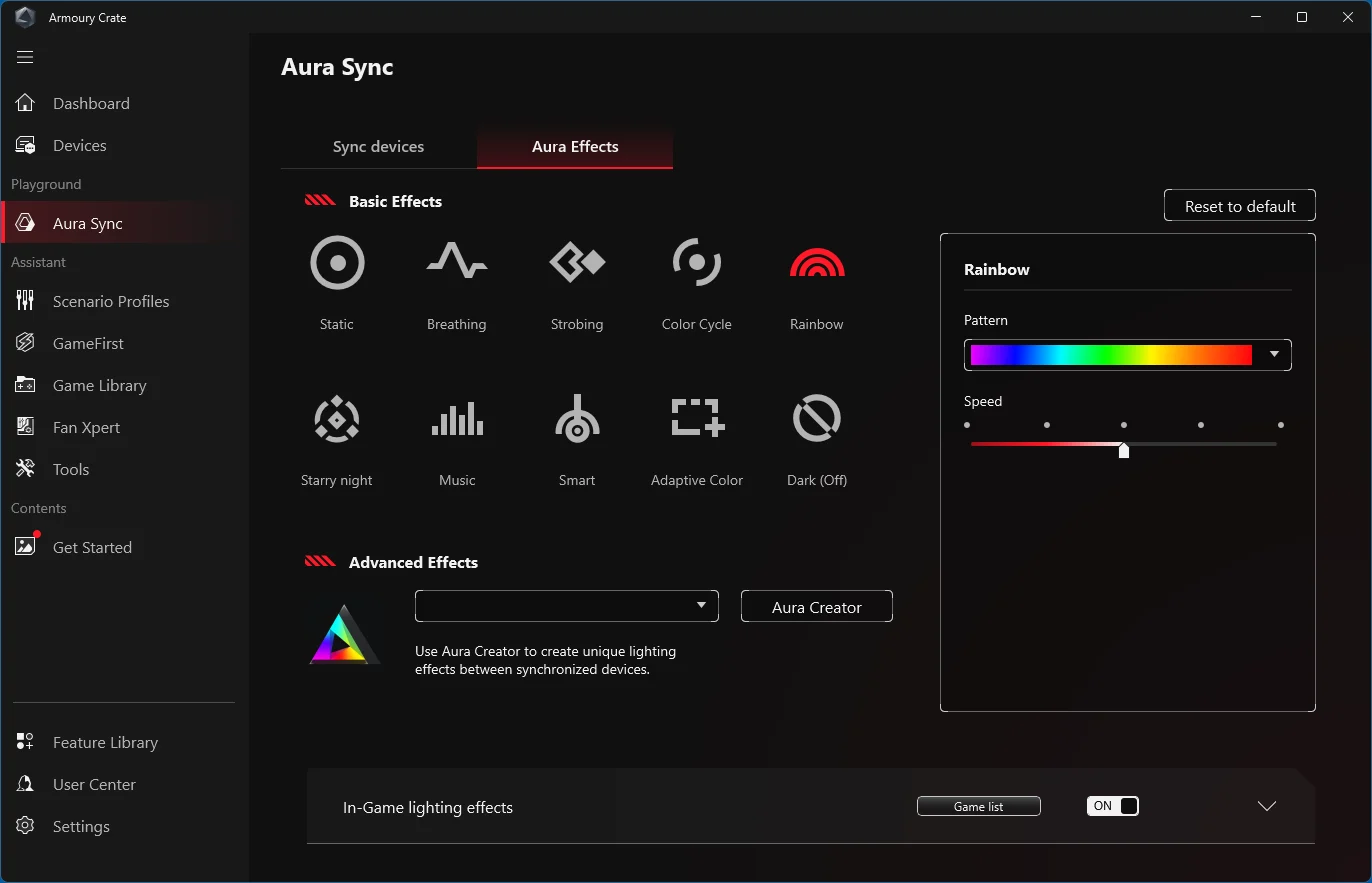
Task: Click the Reset to default button
Action: (1240, 206)
